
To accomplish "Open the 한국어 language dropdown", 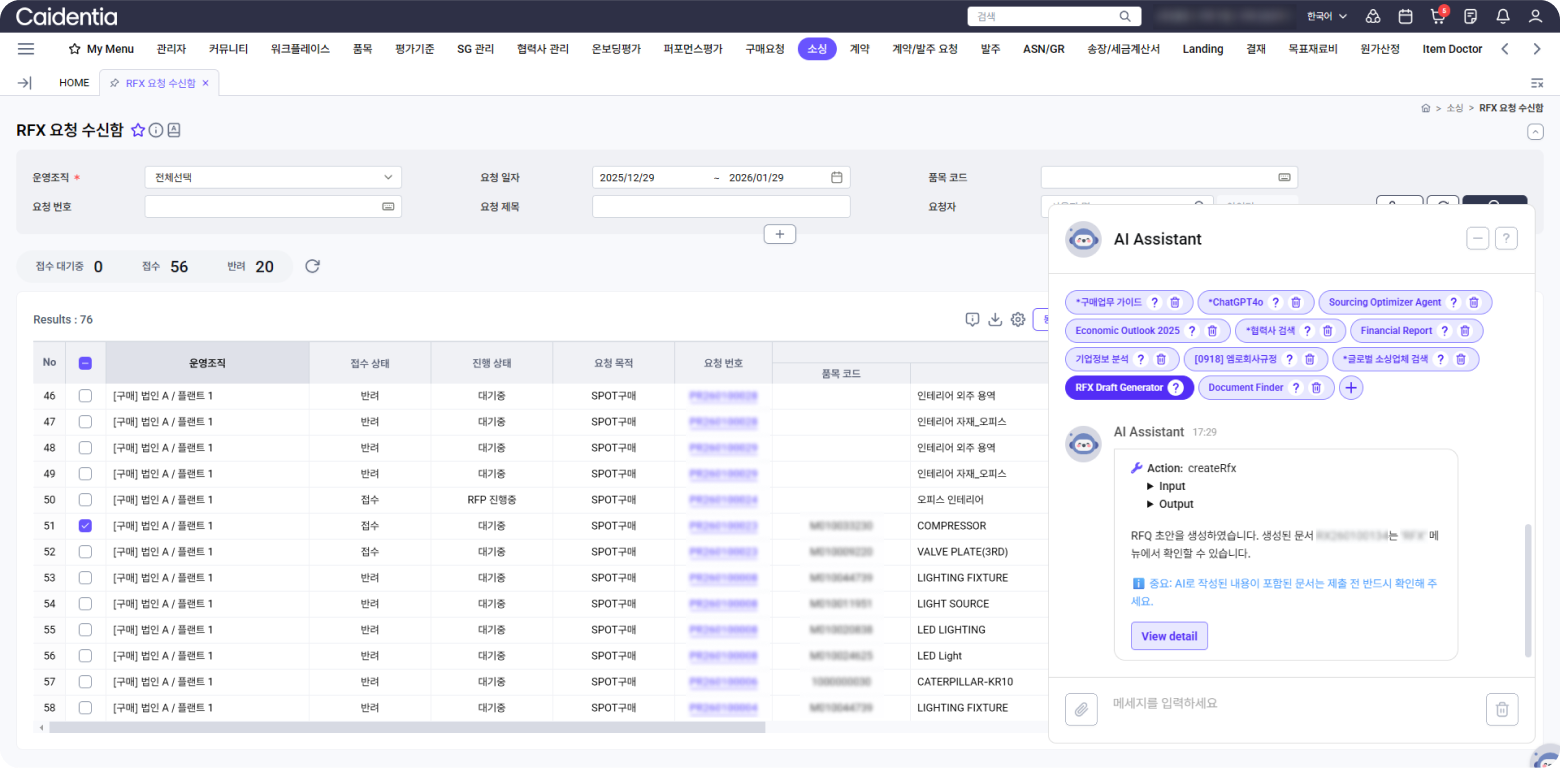I will [x=1327, y=17].
